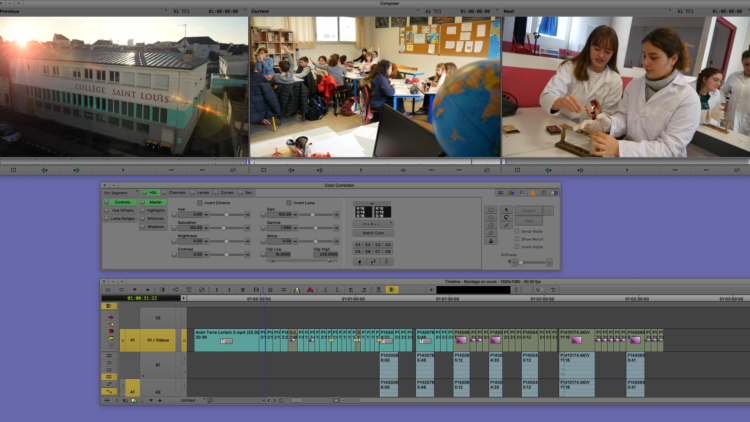Select the reshape lasso tool
Screen dimensions: 750x422
pos(506,217)
